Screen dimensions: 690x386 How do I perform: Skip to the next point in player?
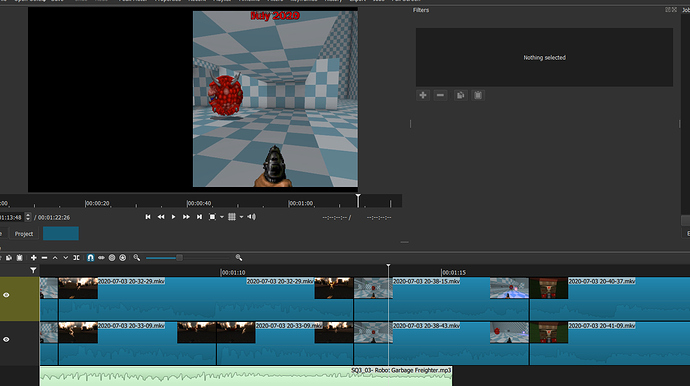click(199, 217)
